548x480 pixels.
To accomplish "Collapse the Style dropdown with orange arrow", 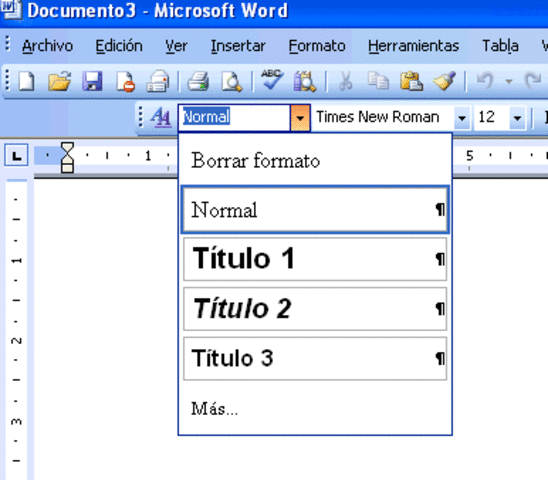I will [300, 118].
